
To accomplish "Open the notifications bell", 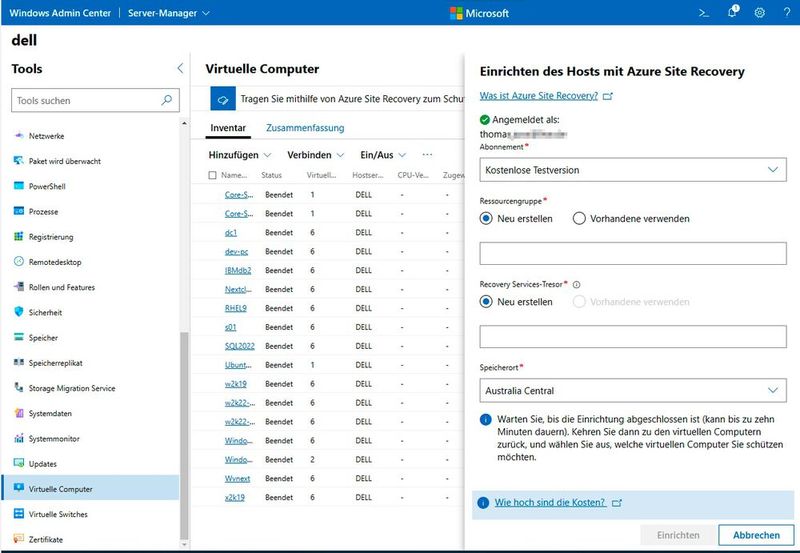I will tap(733, 12).
